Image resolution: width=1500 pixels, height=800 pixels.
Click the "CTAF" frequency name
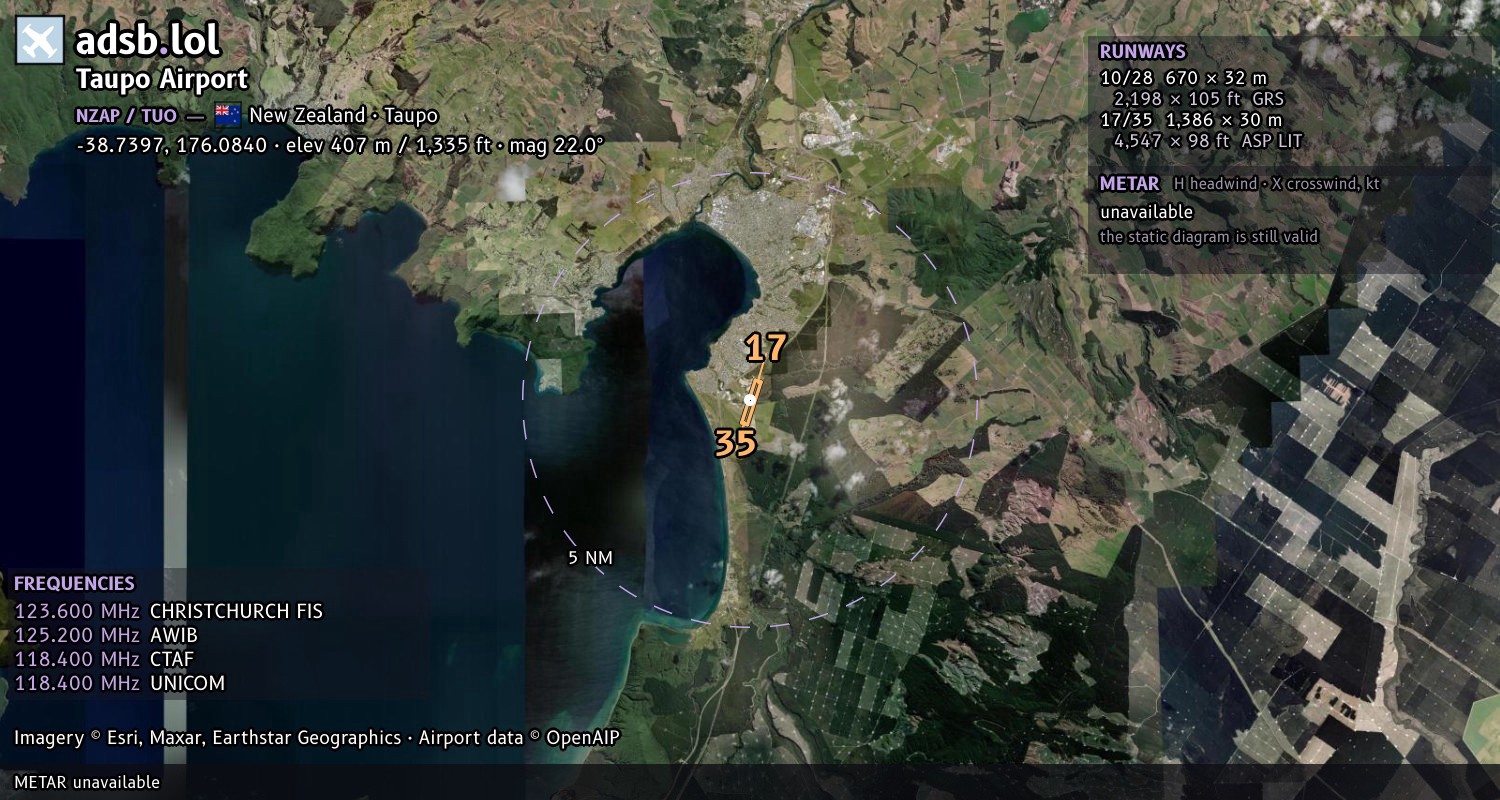(x=172, y=659)
